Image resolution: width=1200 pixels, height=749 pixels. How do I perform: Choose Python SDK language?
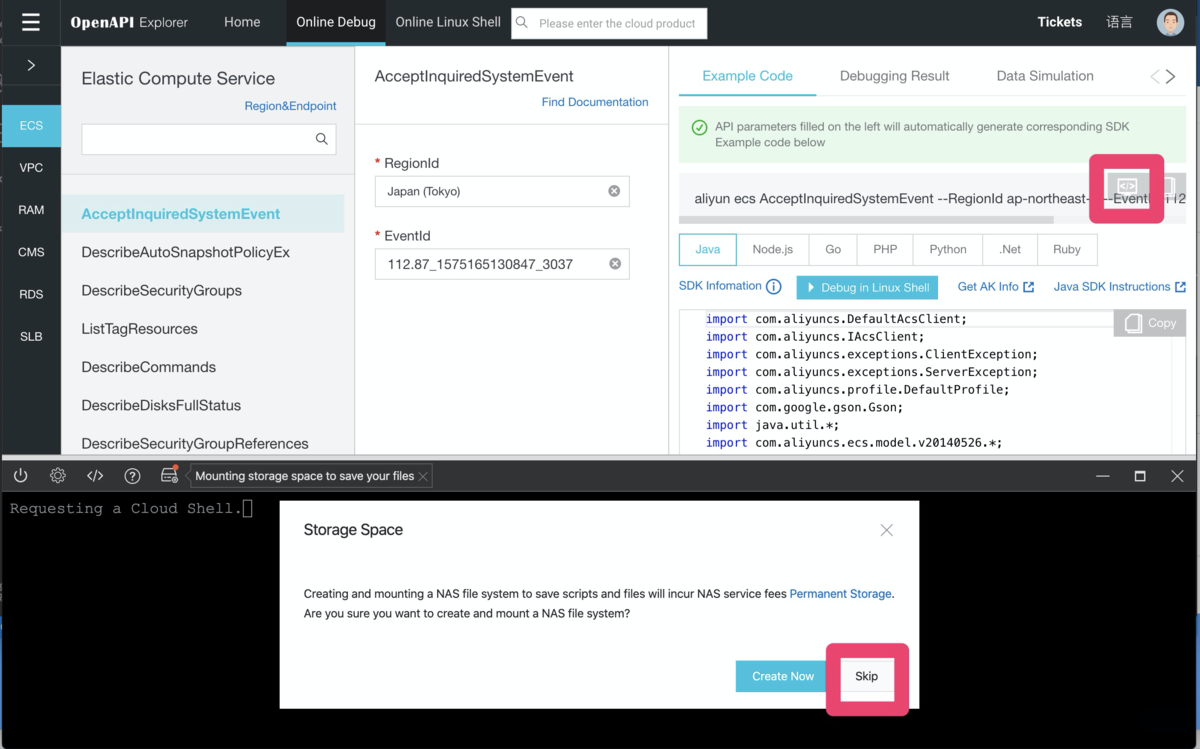[x=948, y=249]
